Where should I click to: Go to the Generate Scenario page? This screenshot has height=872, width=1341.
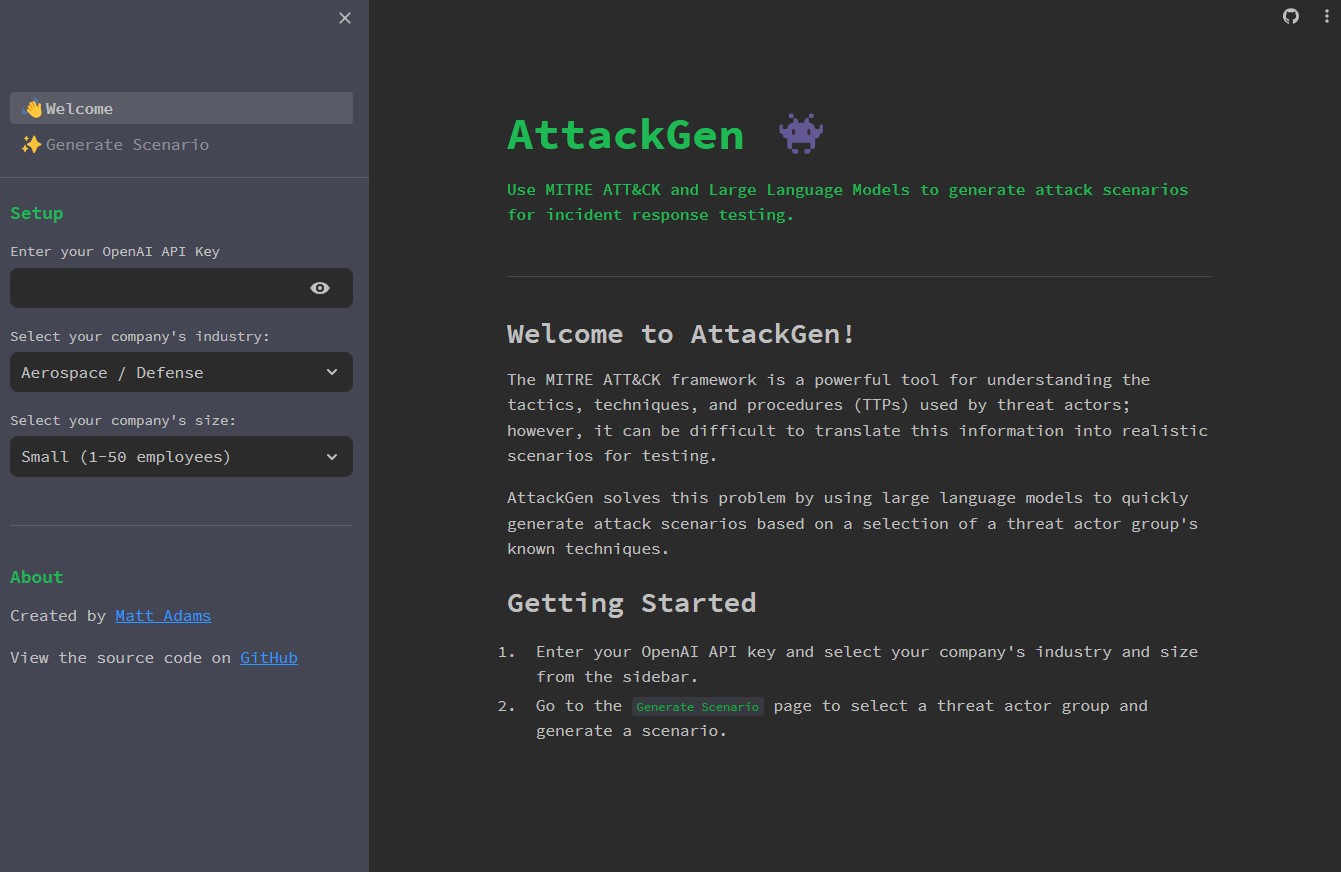(x=181, y=144)
